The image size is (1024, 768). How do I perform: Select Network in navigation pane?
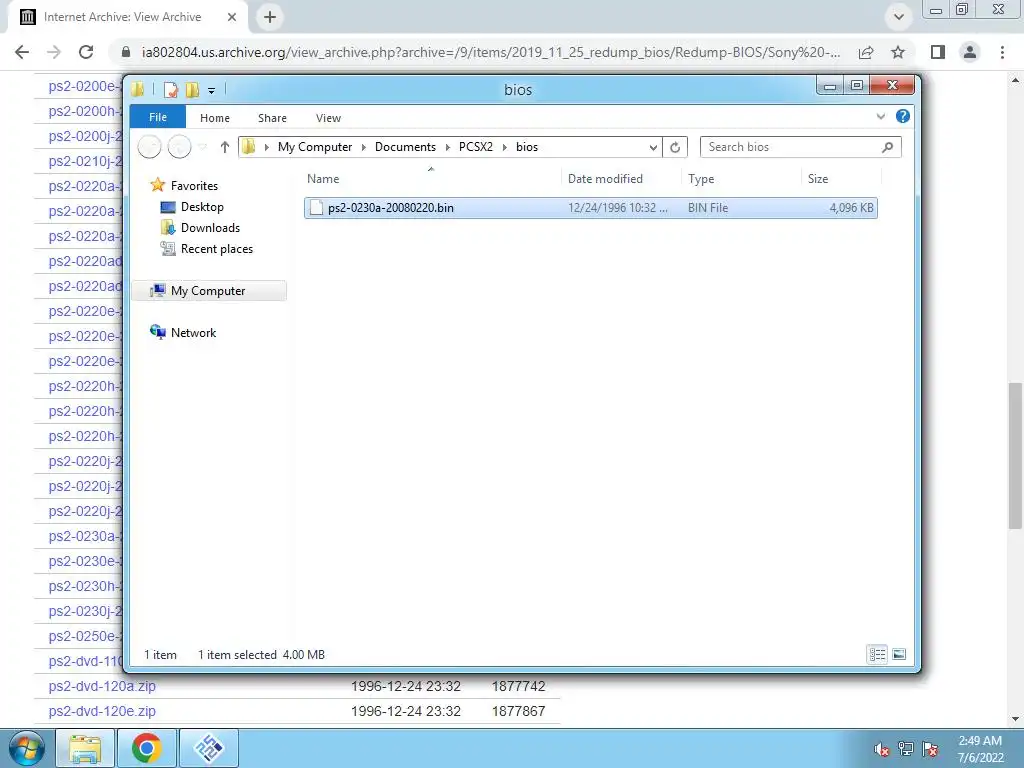(x=193, y=332)
